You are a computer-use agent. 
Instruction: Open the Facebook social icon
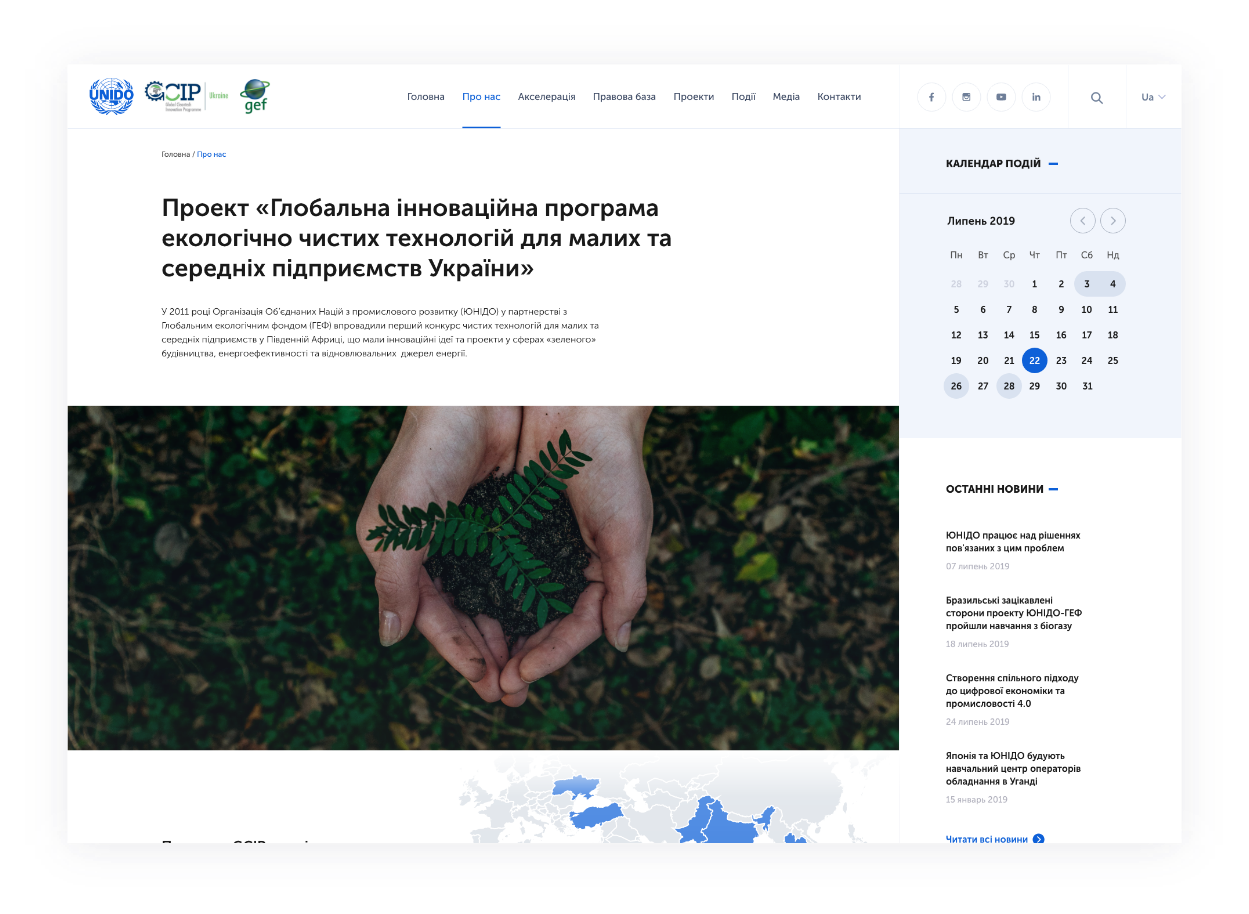pyautogui.click(x=931, y=97)
